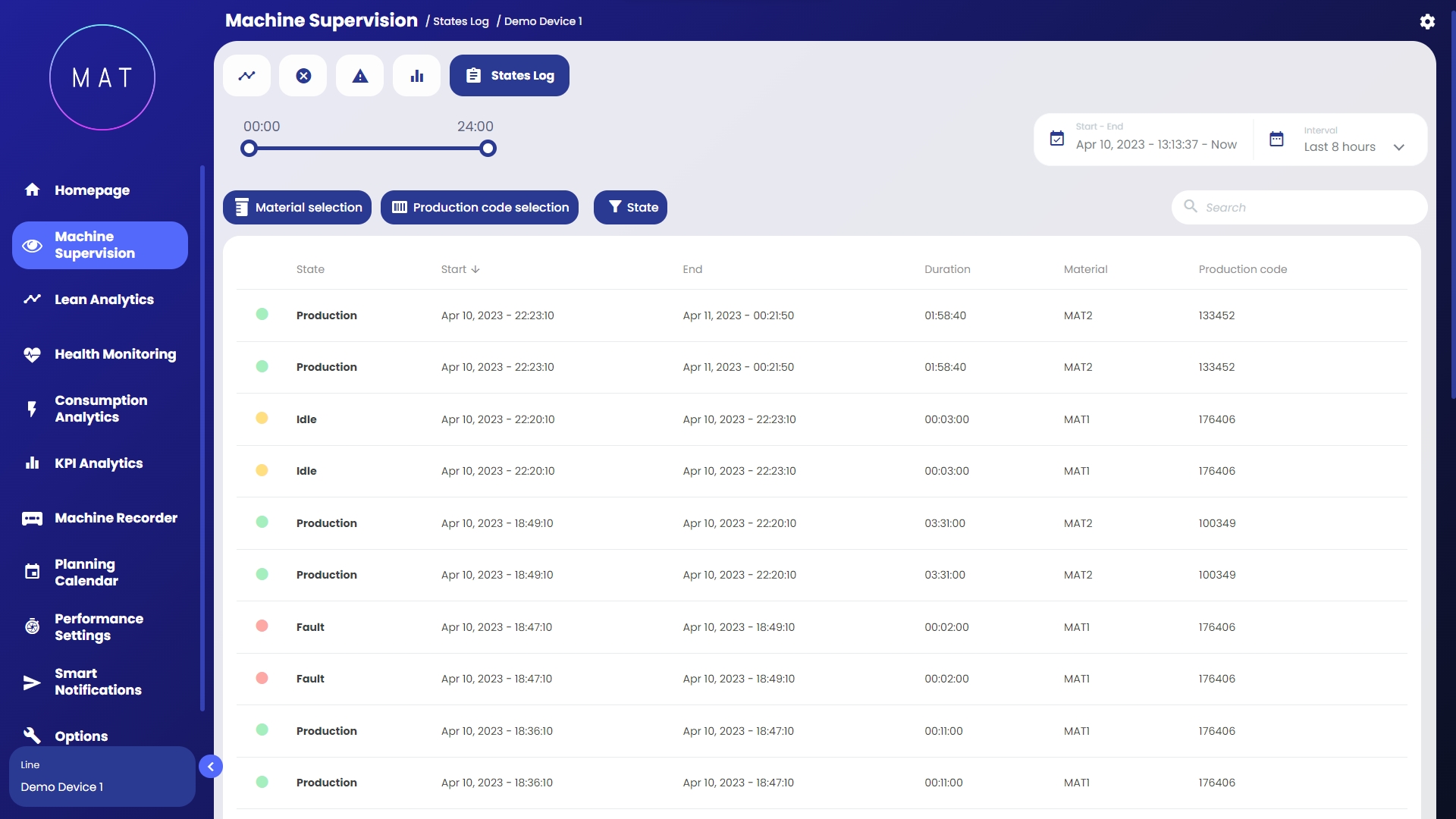Open the trend line chart view

coord(246,76)
